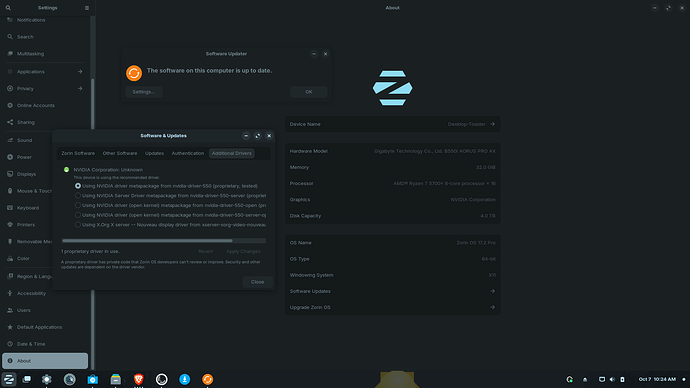690x388 pixels.
Task: Click the horizontal scrollbar under driver list
Action: tap(164, 241)
